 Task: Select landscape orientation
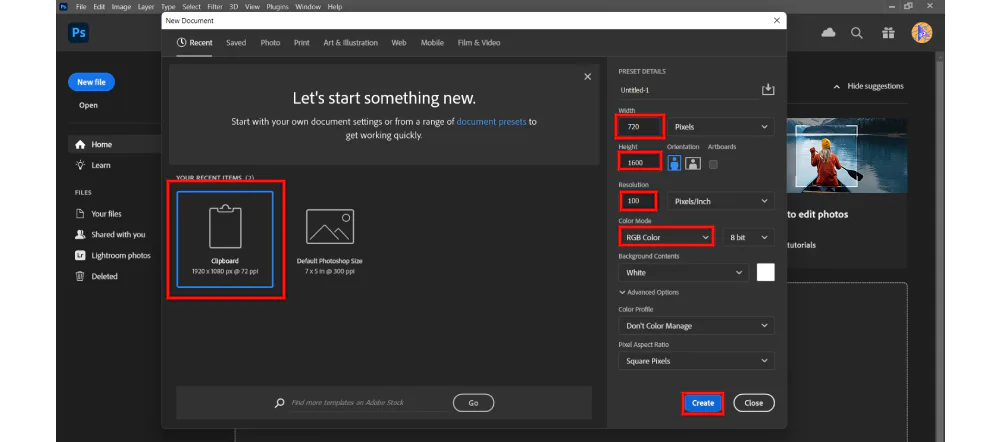point(692,163)
